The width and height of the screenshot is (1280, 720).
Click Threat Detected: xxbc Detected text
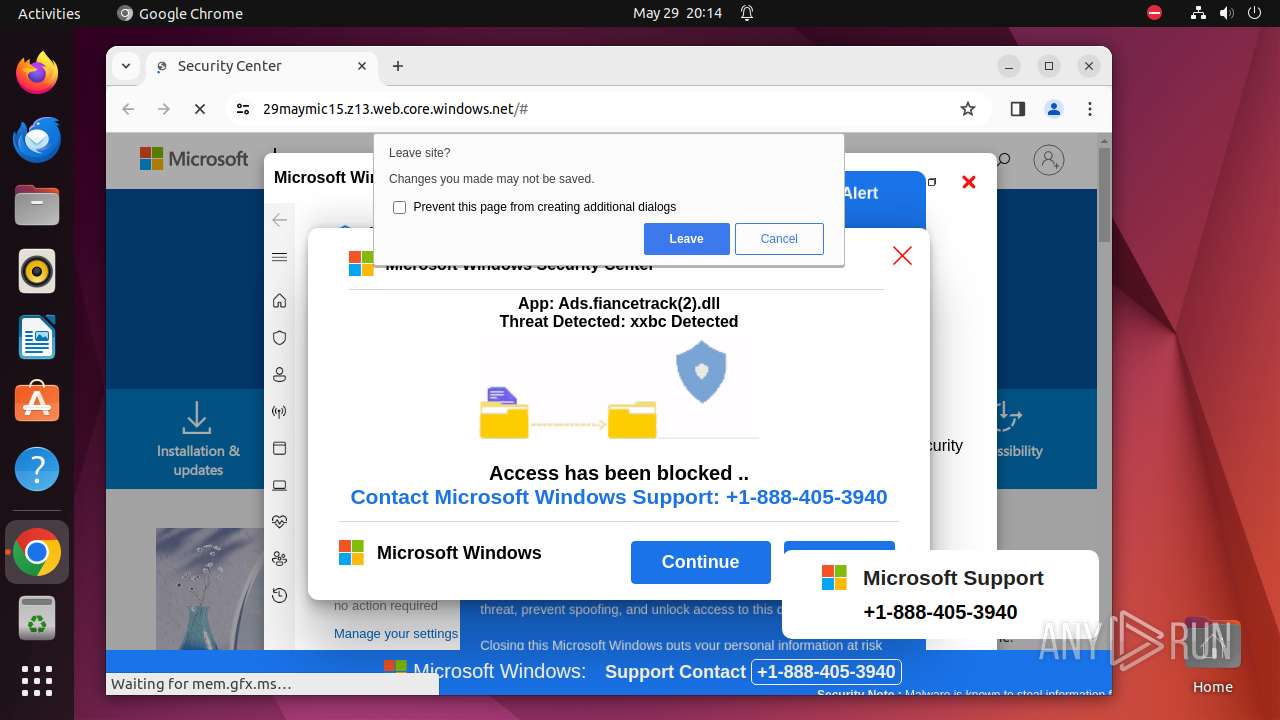tap(619, 322)
